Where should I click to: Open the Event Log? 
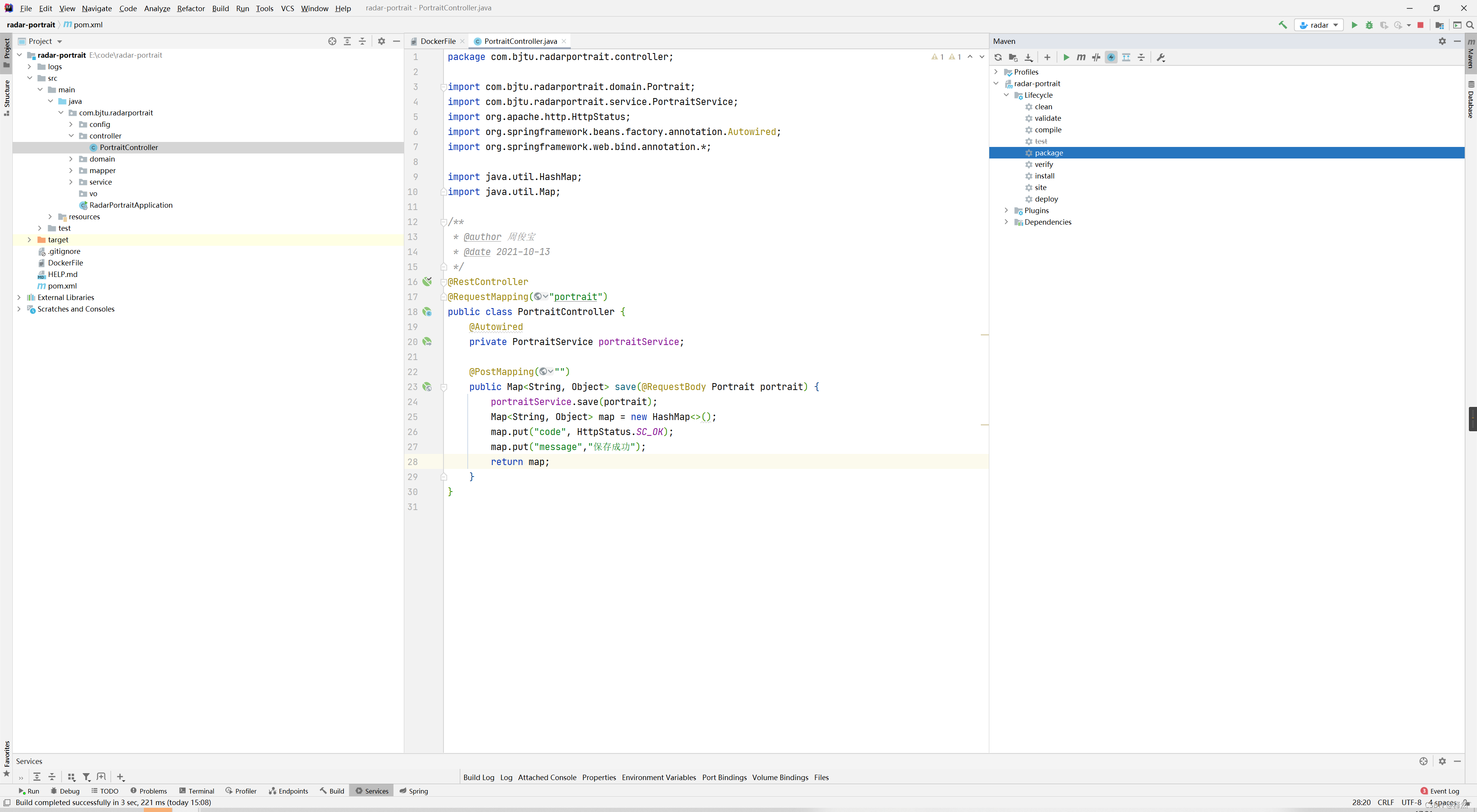point(1440,791)
